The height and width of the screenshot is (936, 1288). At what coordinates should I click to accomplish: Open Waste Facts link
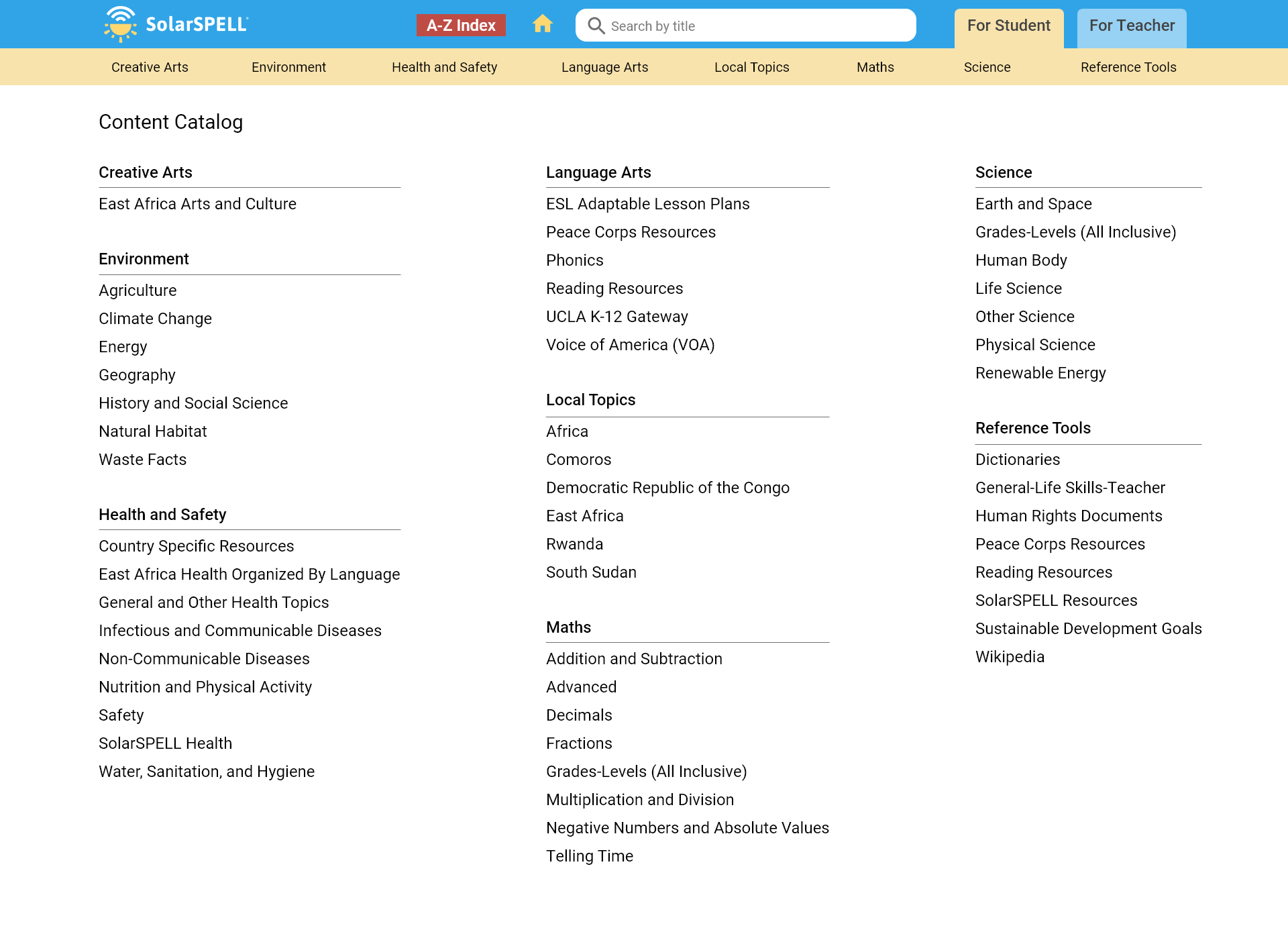142,460
